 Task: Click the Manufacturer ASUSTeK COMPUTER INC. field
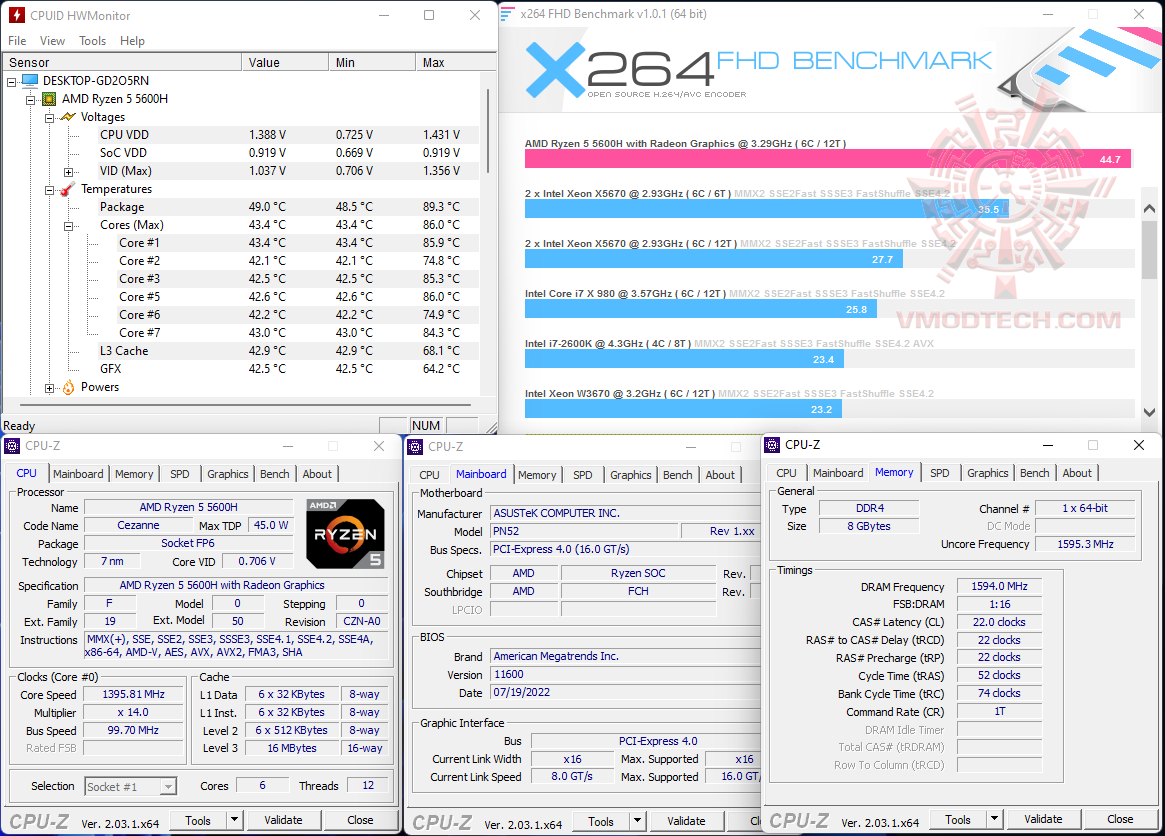[x=625, y=513]
